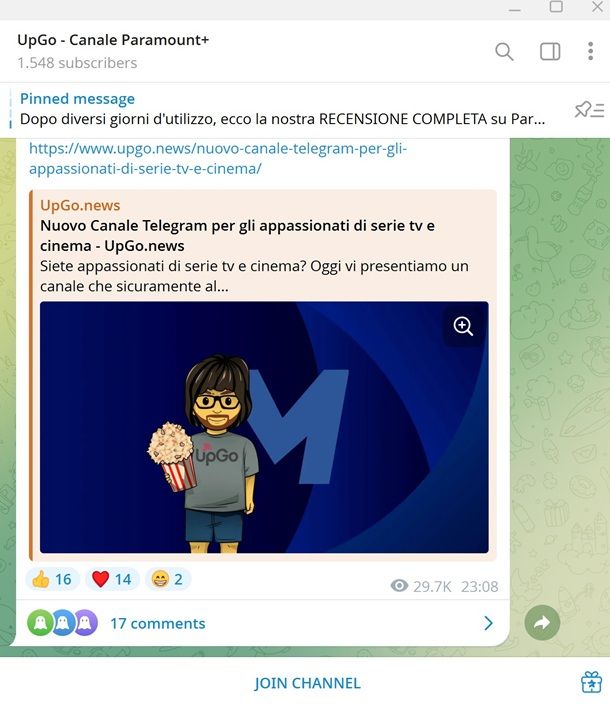Viewport: 610px width, 704px height.
Task: Open UpGo - Canale Paramount+ channel info
Action: 113,40
